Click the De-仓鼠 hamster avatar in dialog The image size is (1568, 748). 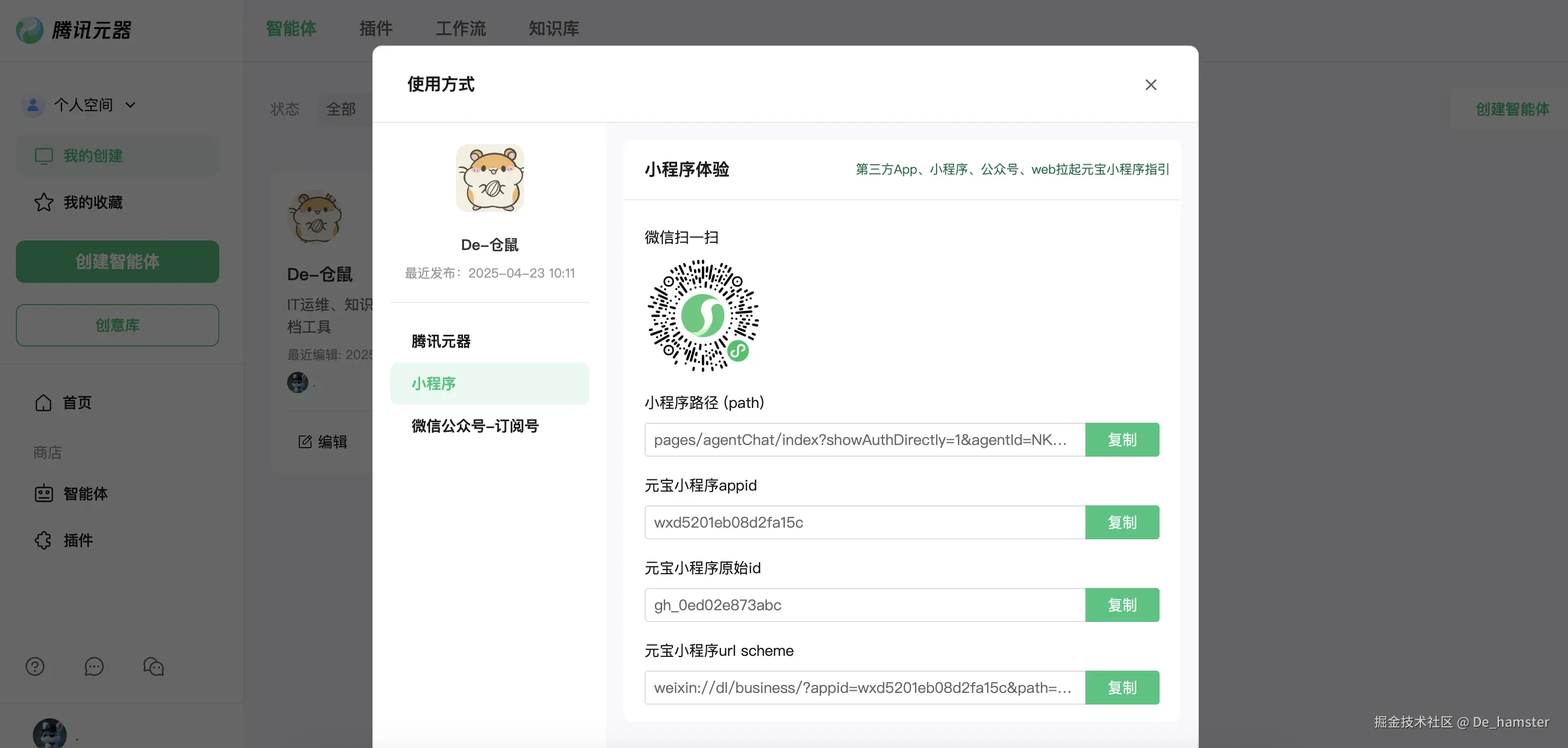490,179
